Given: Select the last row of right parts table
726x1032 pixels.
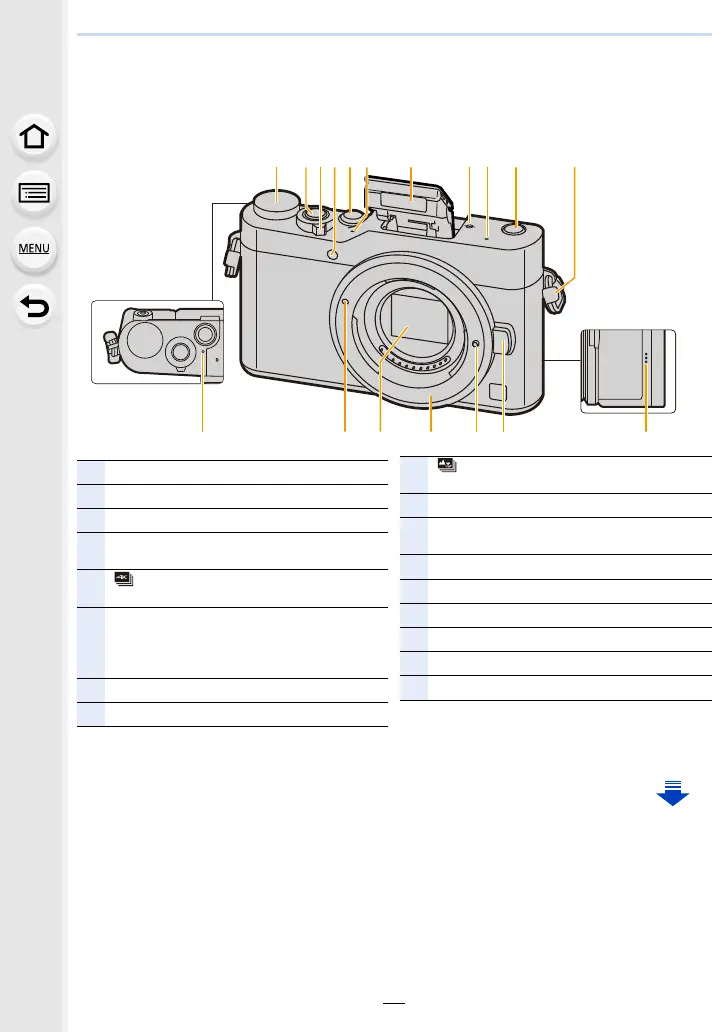Looking at the screenshot, I should click(556, 688).
